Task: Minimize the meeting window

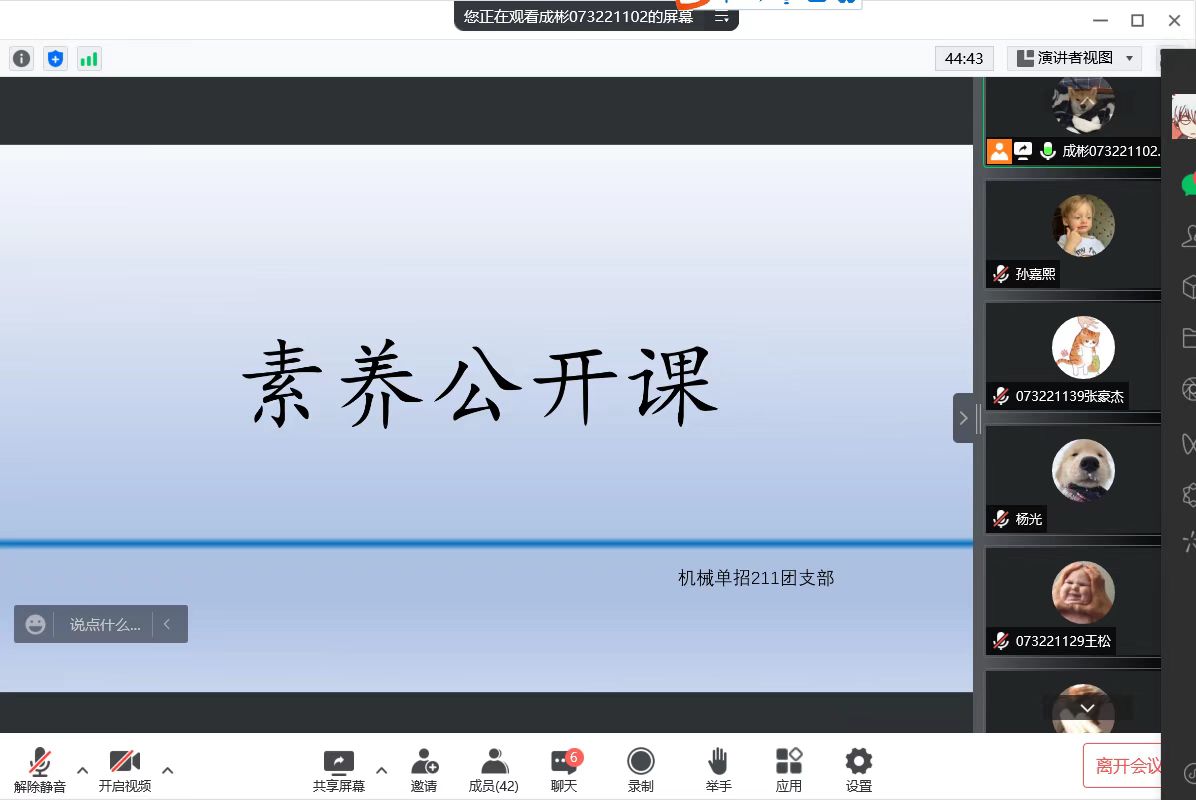Action: click(1100, 21)
